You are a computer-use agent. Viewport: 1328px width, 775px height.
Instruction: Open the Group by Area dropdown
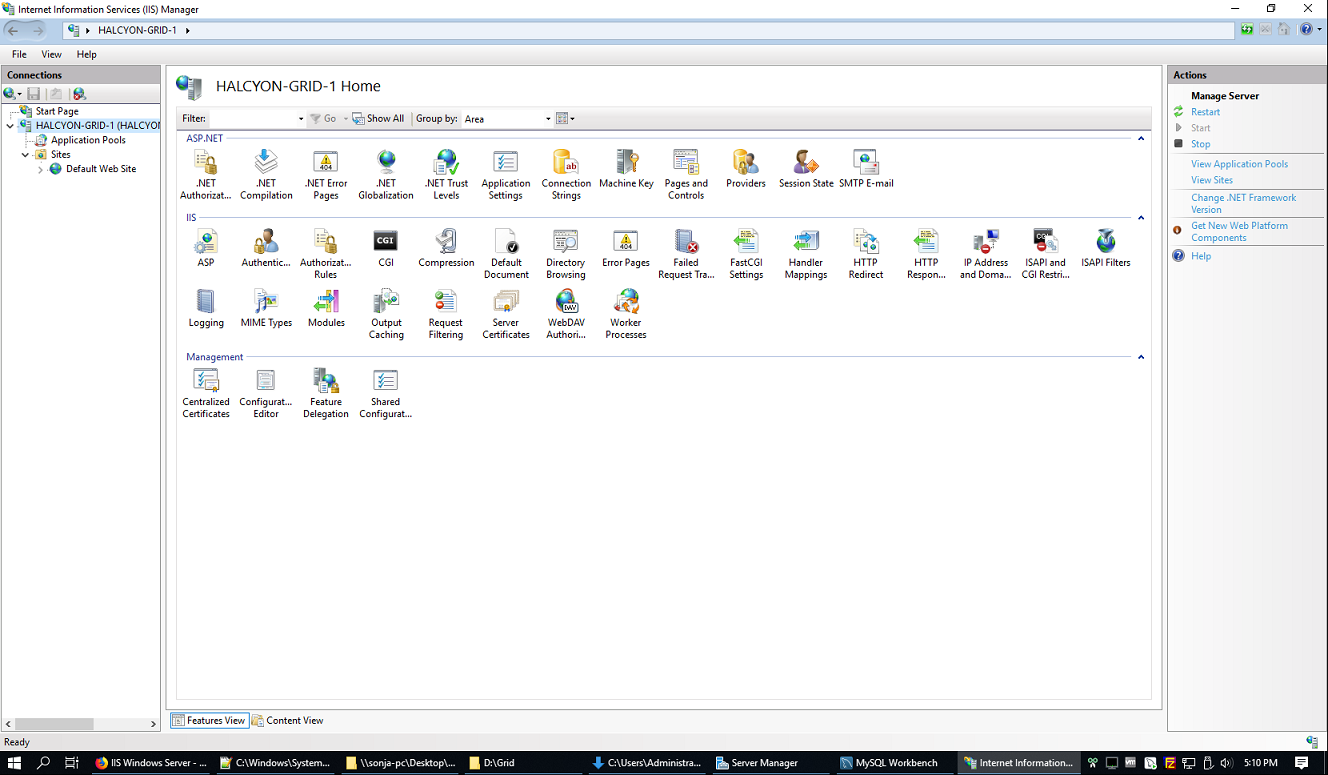click(x=548, y=119)
